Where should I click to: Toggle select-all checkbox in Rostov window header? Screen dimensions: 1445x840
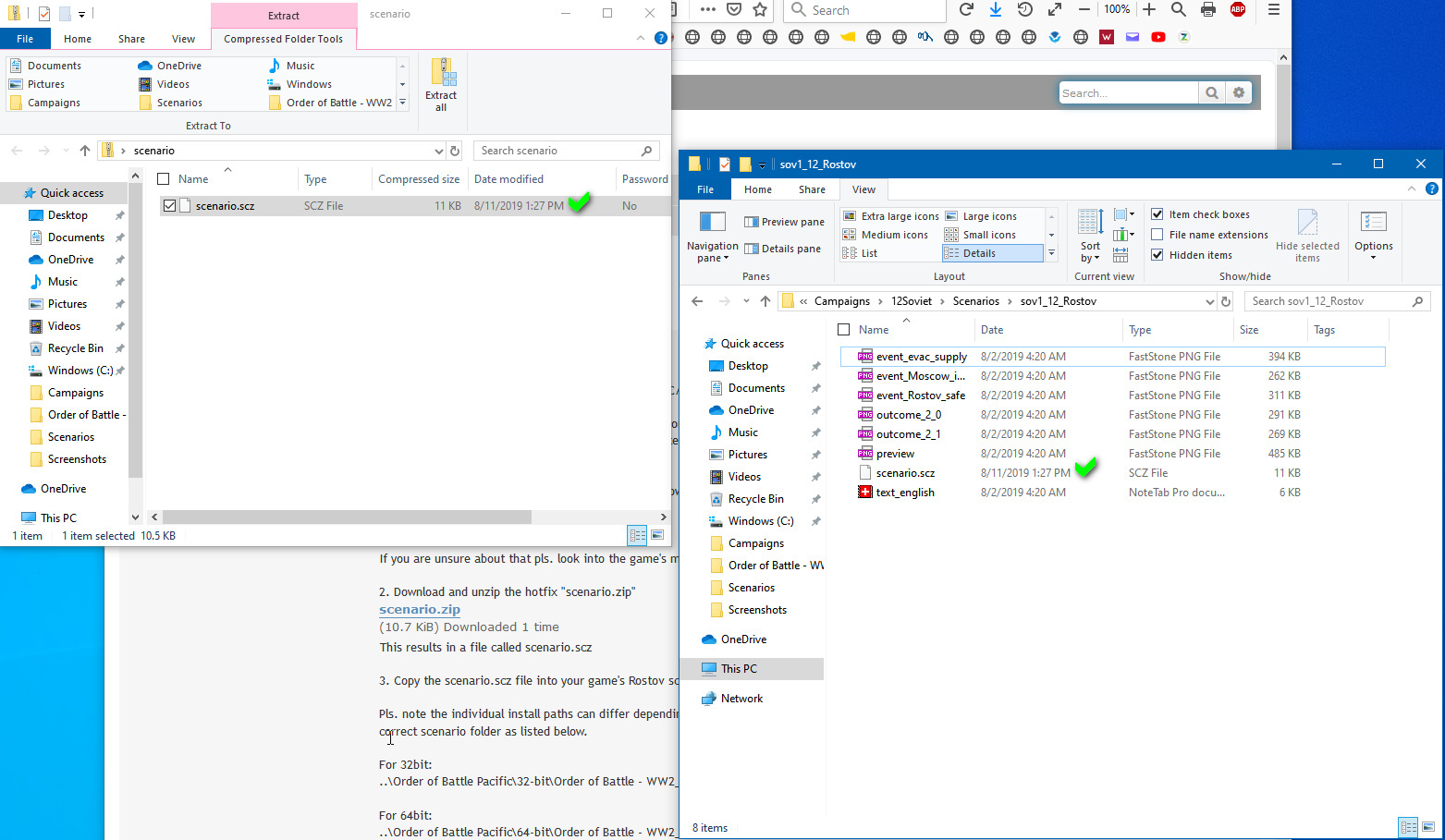(x=843, y=330)
